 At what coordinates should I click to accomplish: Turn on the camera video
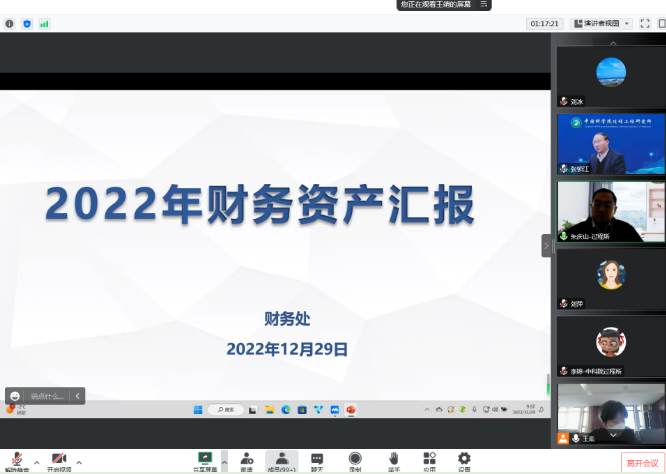coord(59,459)
